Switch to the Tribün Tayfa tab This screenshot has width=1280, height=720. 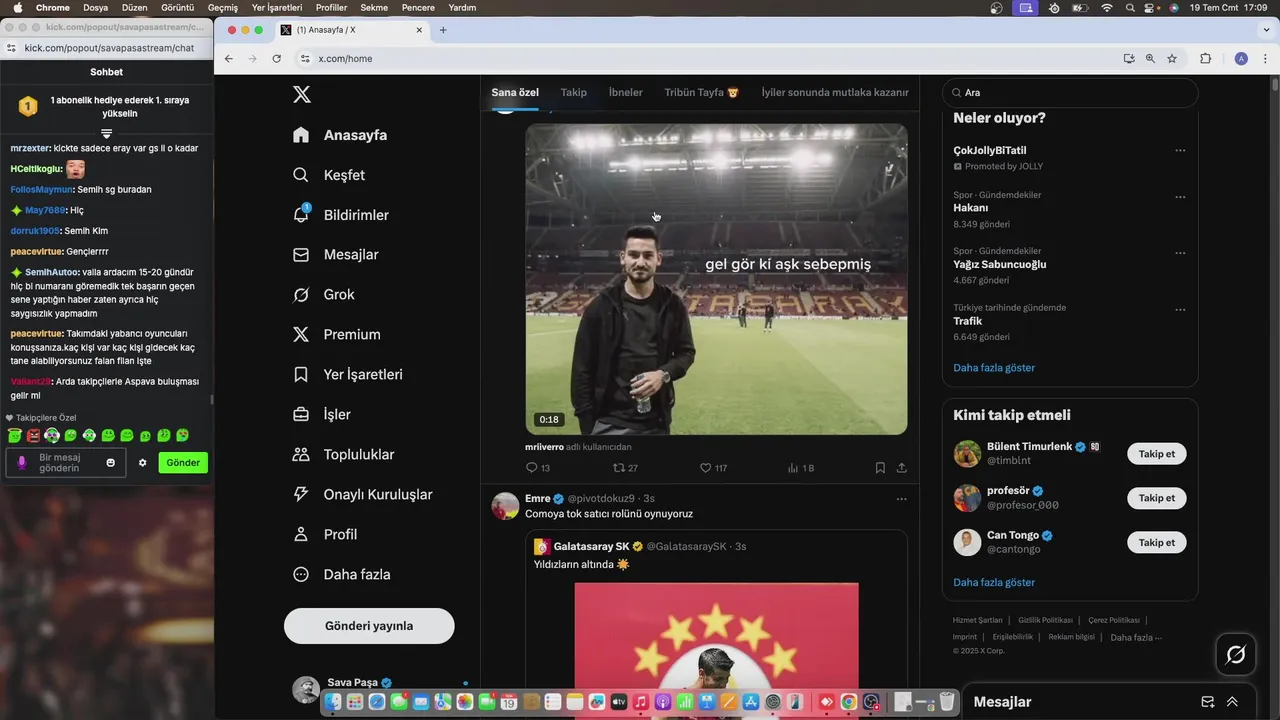701,93
